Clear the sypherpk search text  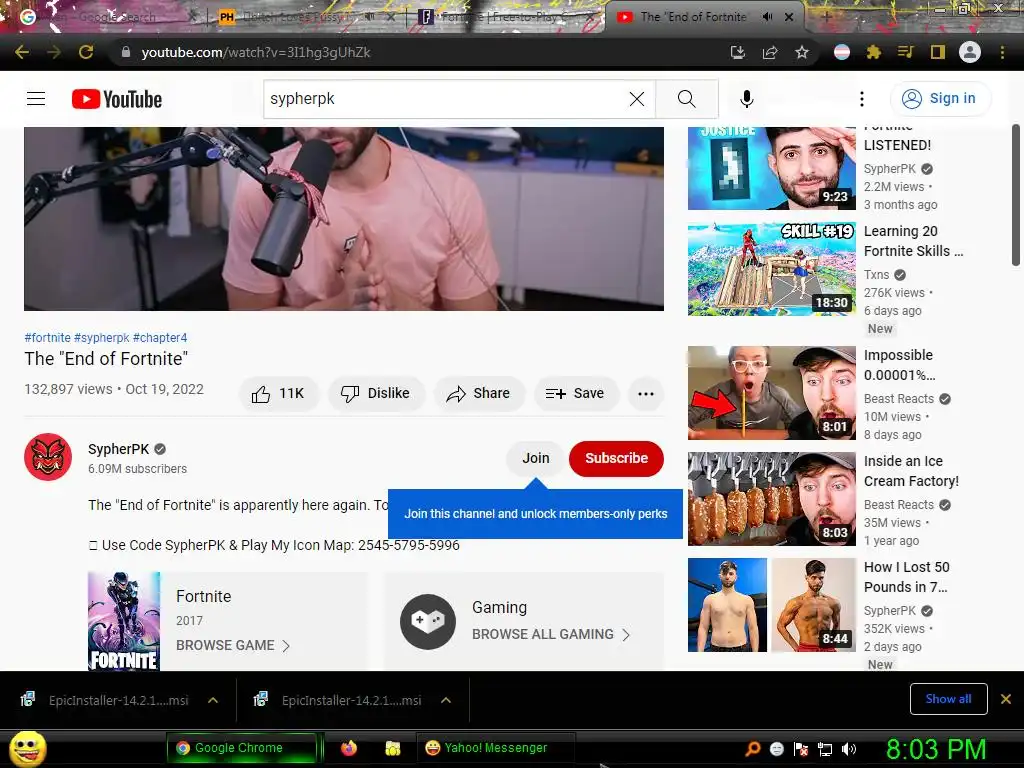tap(637, 99)
